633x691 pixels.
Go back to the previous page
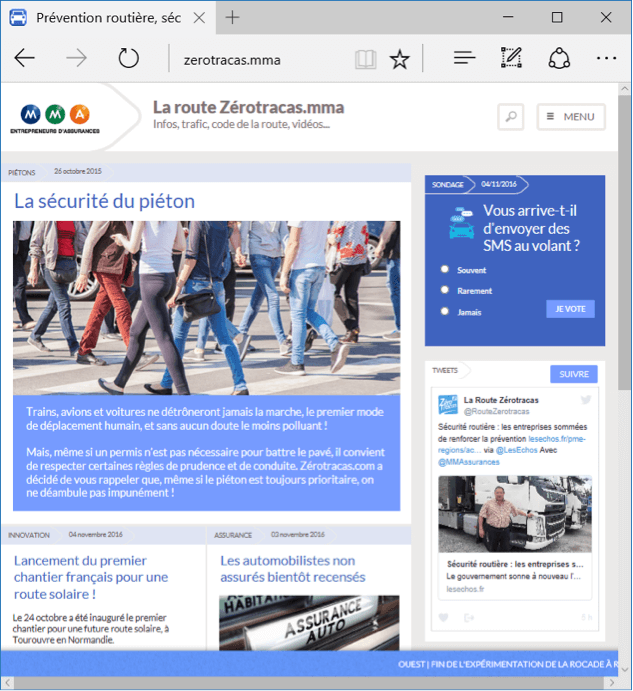pyautogui.click(x=24, y=58)
